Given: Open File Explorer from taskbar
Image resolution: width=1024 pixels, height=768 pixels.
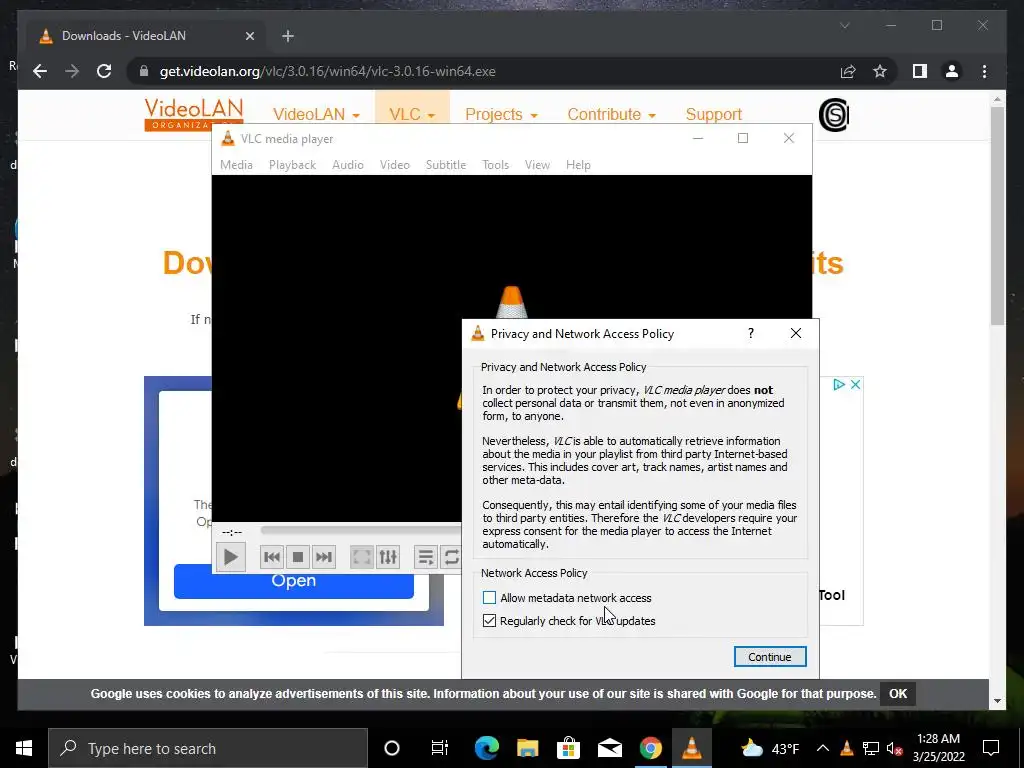Looking at the screenshot, I should coord(528,748).
